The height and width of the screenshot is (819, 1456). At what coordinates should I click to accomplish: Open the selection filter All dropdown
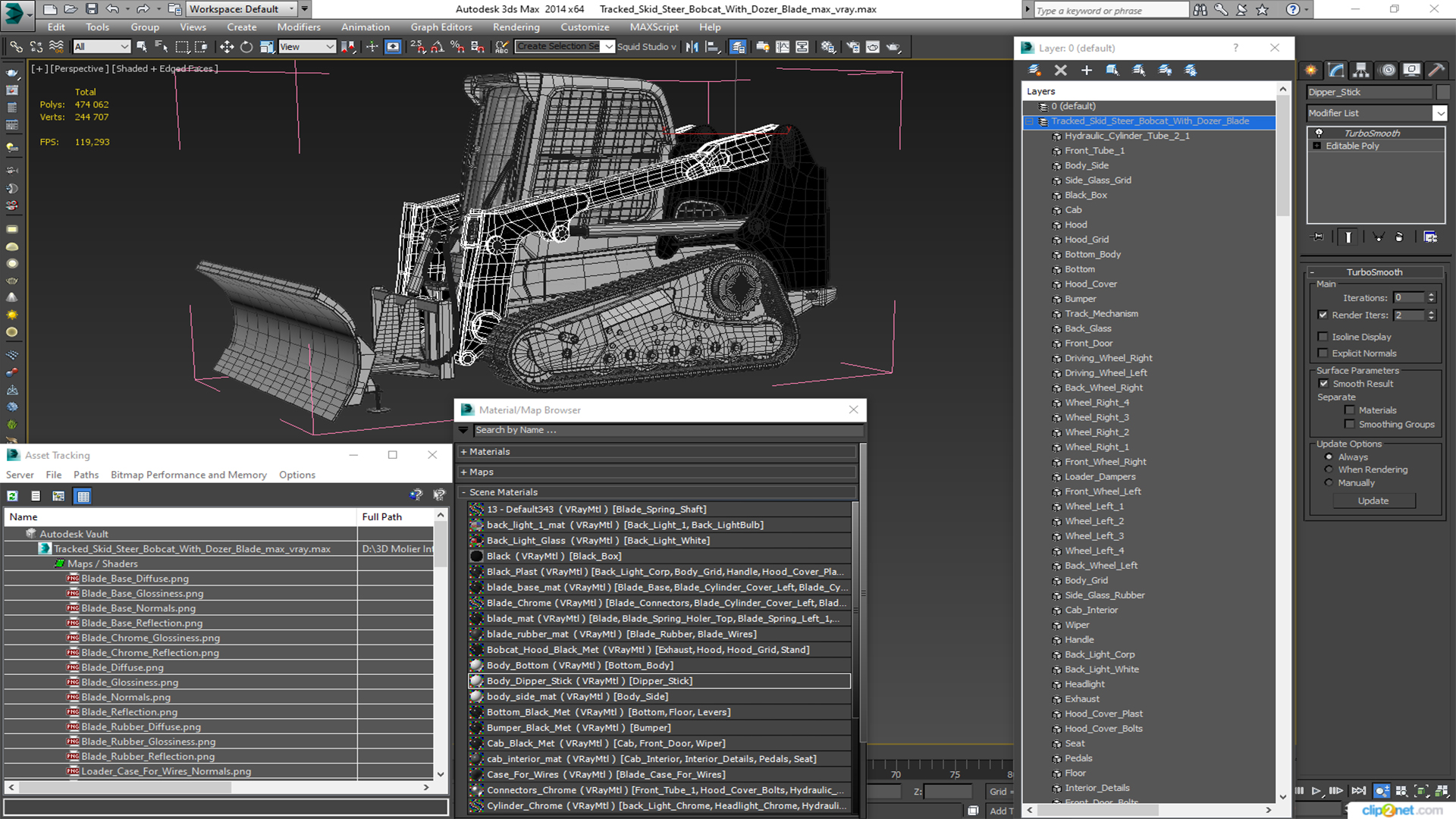[102, 47]
